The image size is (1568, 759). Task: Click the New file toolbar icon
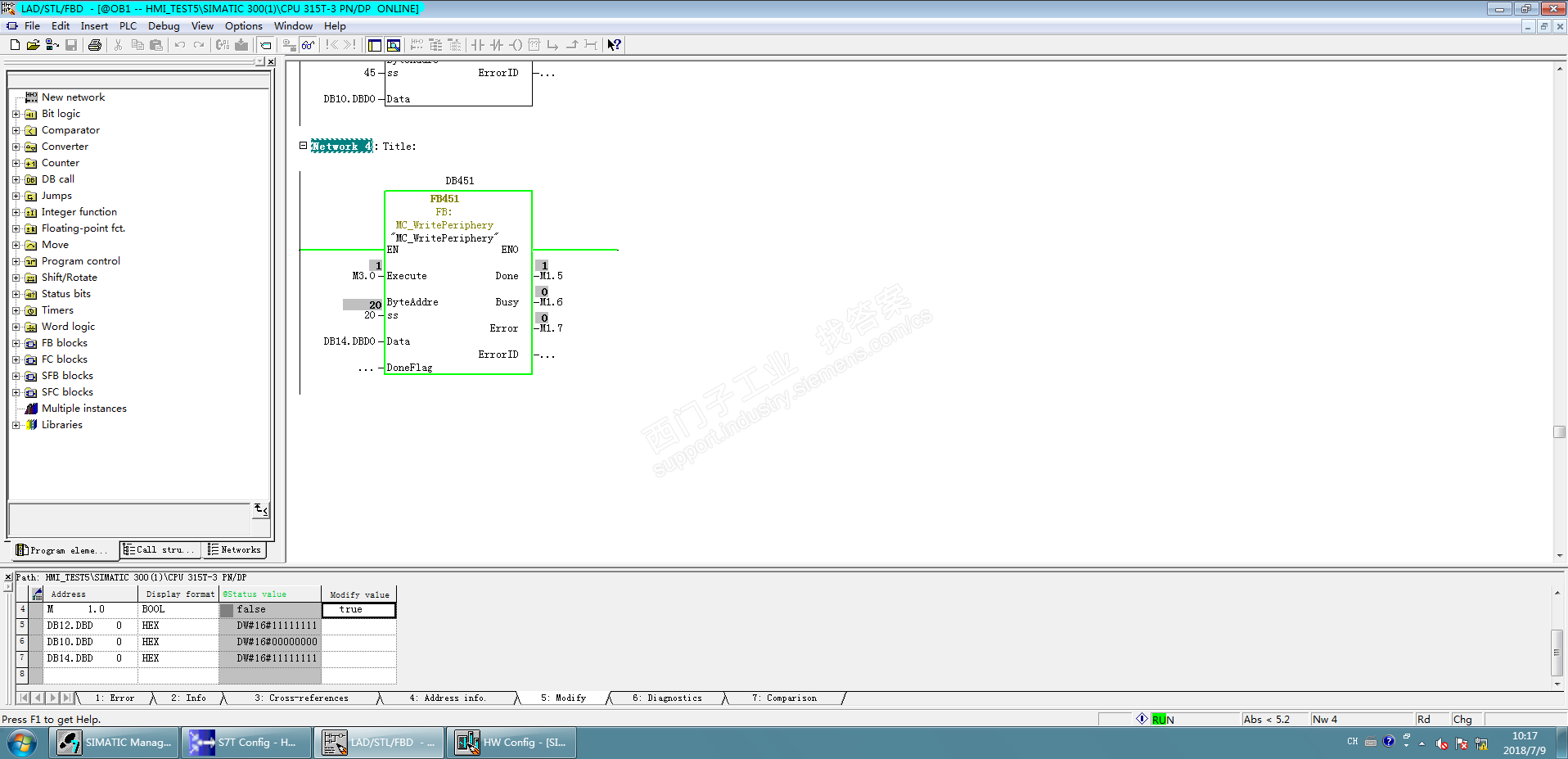[15, 45]
